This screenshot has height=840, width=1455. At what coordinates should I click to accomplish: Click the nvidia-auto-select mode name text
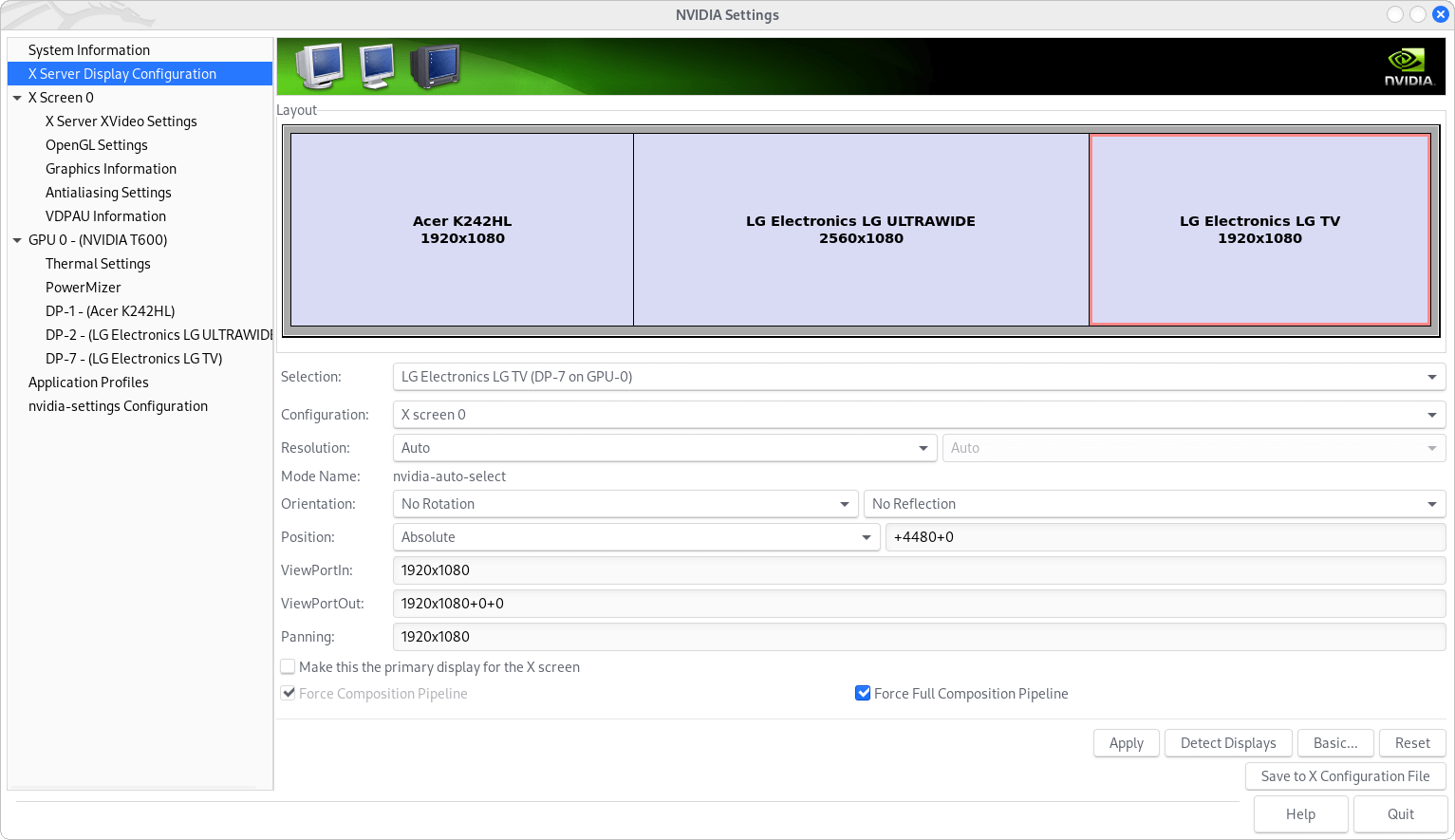(450, 476)
